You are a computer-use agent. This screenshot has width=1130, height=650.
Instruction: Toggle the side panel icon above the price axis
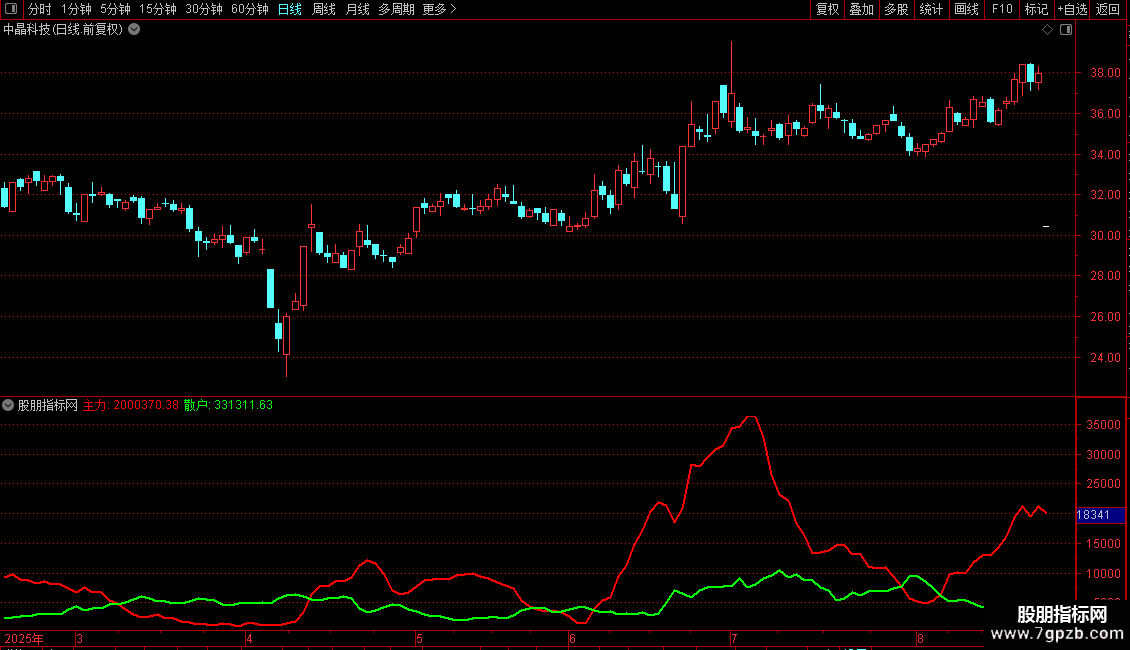tap(1066, 30)
